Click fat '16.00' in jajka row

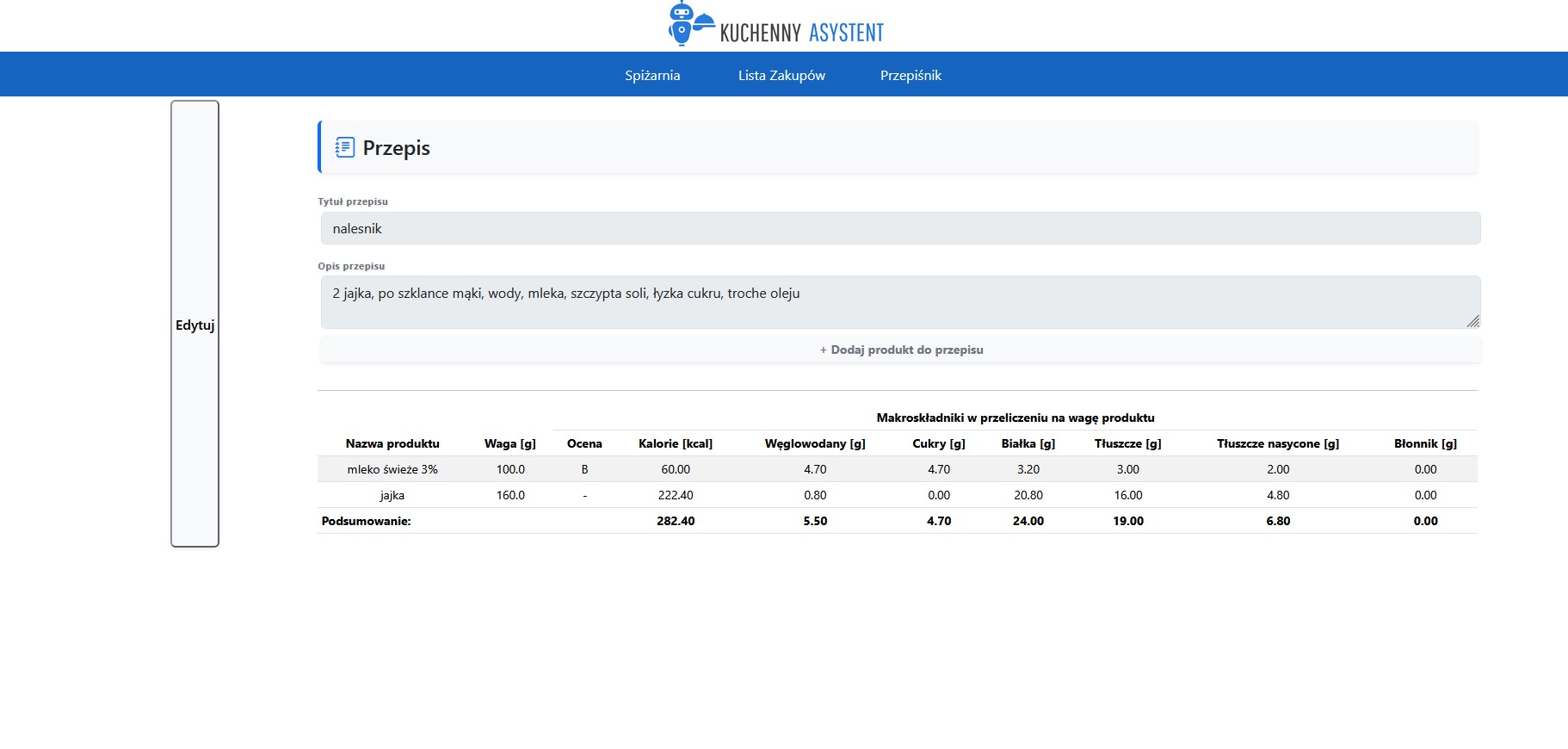(1128, 495)
